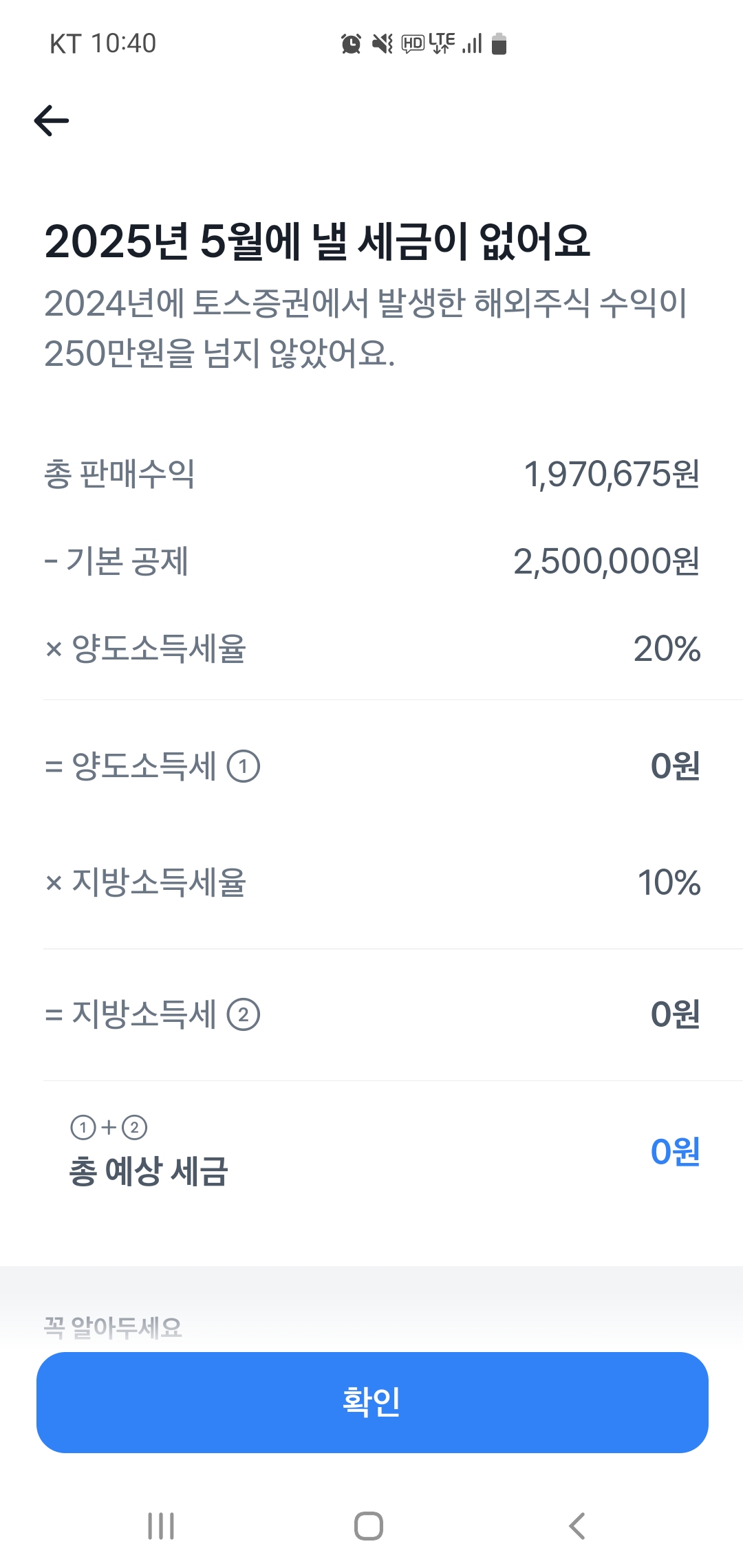Tap the 총 예상 세금 label
This screenshot has width=743, height=1568.
click(x=149, y=1170)
